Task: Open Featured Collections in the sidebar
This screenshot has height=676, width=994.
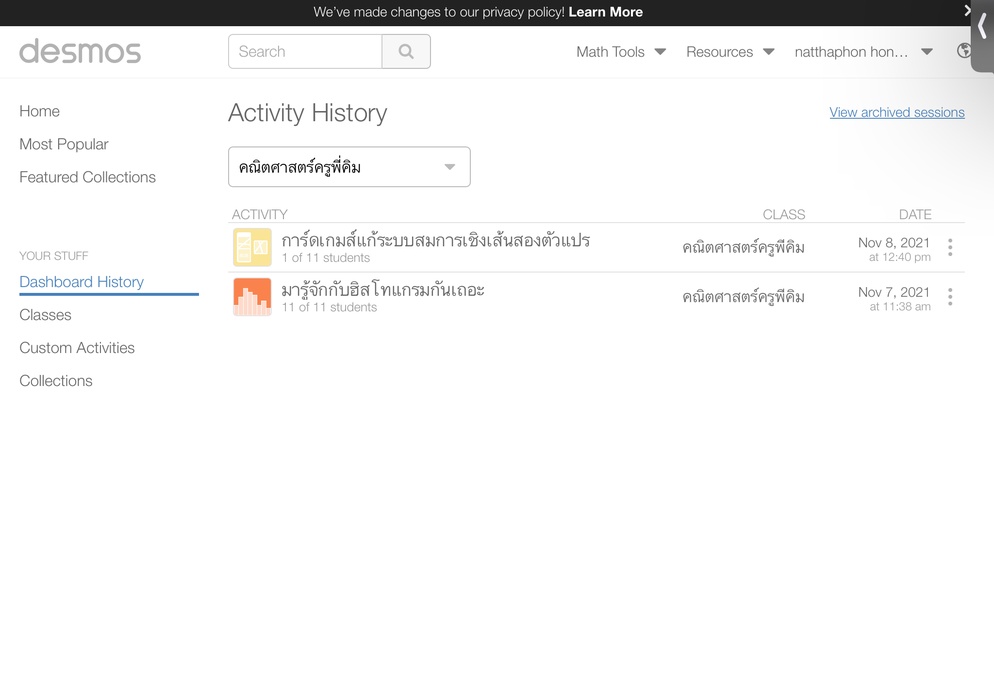Action: [x=87, y=177]
